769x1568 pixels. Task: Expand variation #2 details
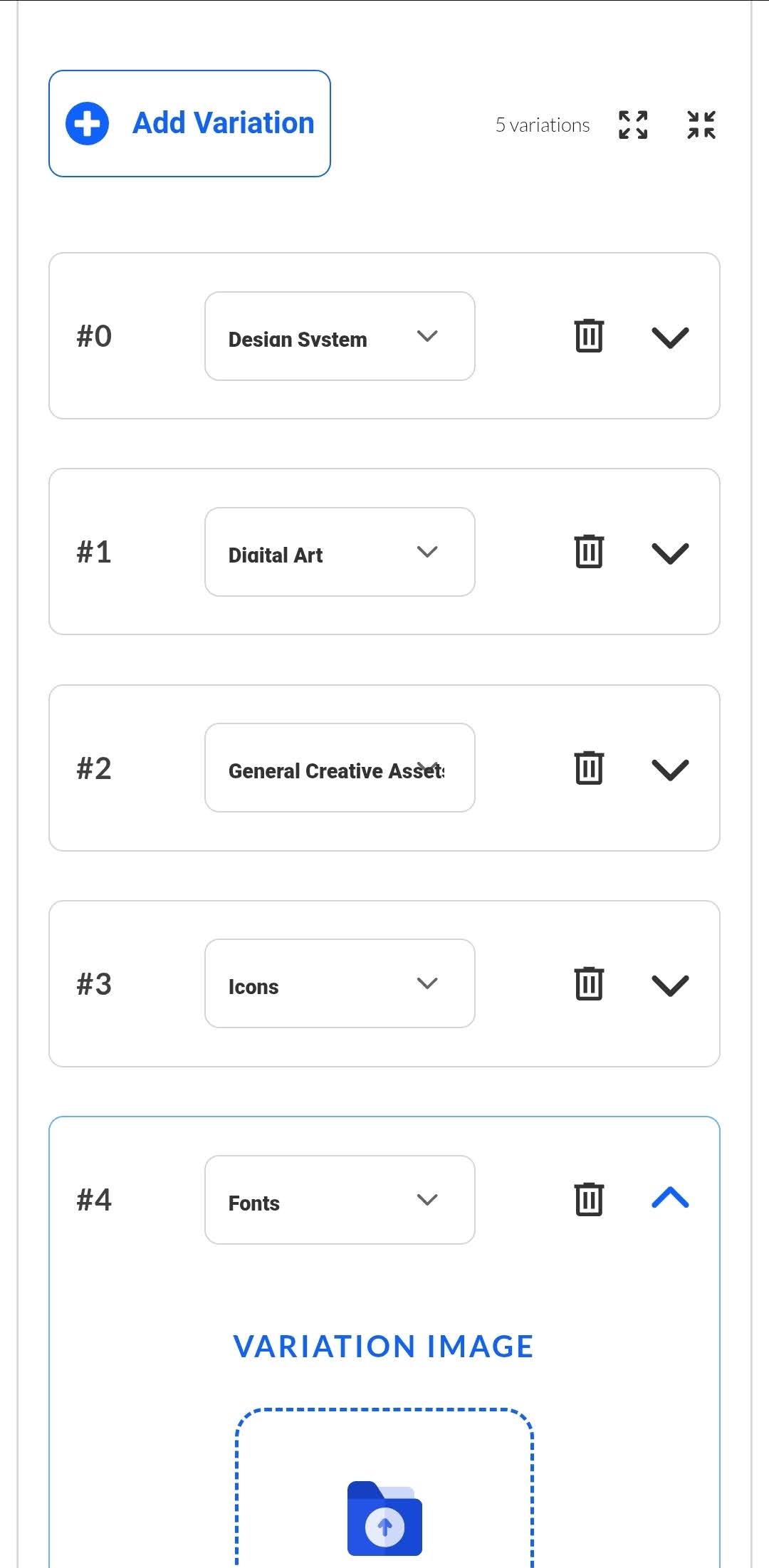coord(670,769)
